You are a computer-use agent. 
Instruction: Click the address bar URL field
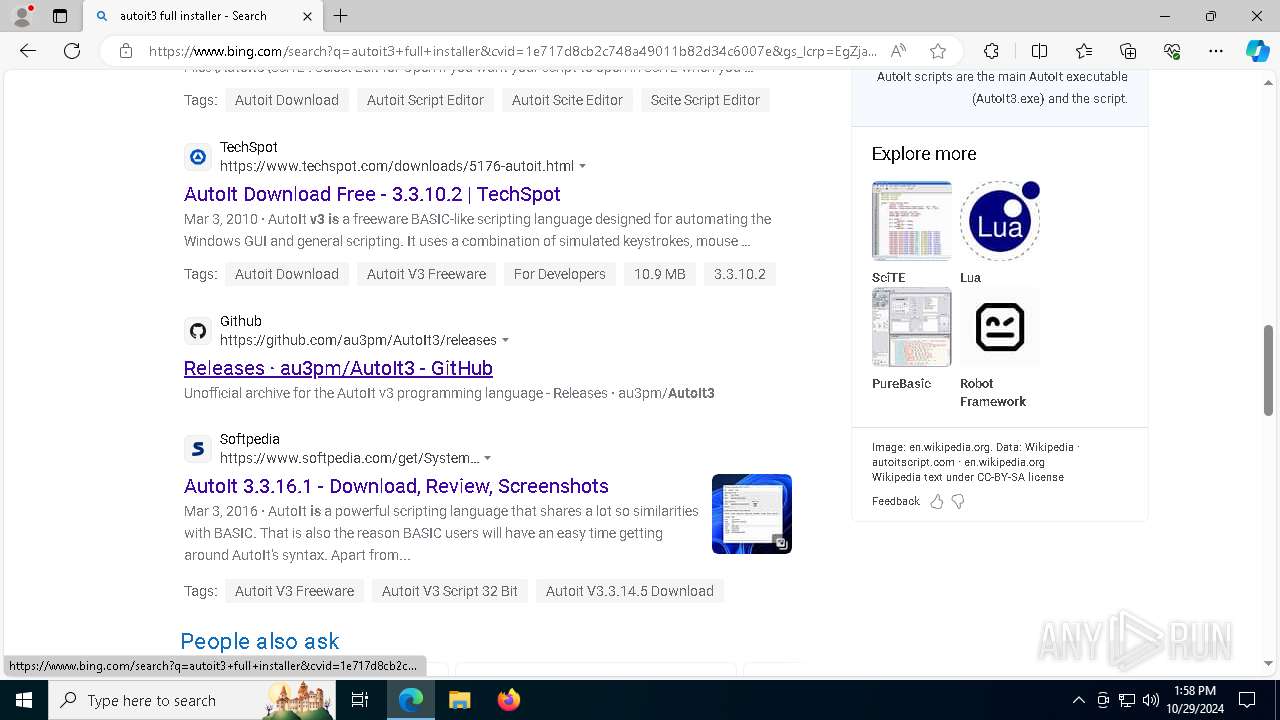tap(512, 51)
